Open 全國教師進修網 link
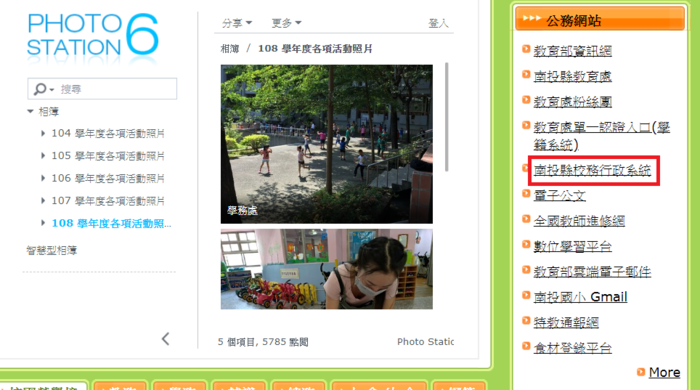The height and width of the screenshot is (390, 700). click(x=579, y=221)
